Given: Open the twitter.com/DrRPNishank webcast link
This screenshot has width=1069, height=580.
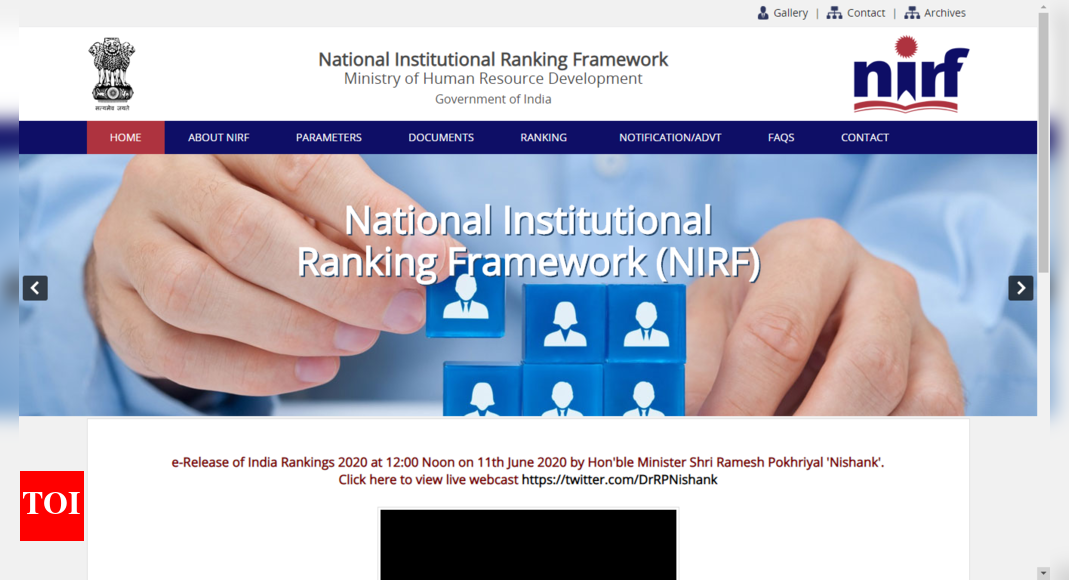Looking at the screenshot, I should click(x=619, y=480).
